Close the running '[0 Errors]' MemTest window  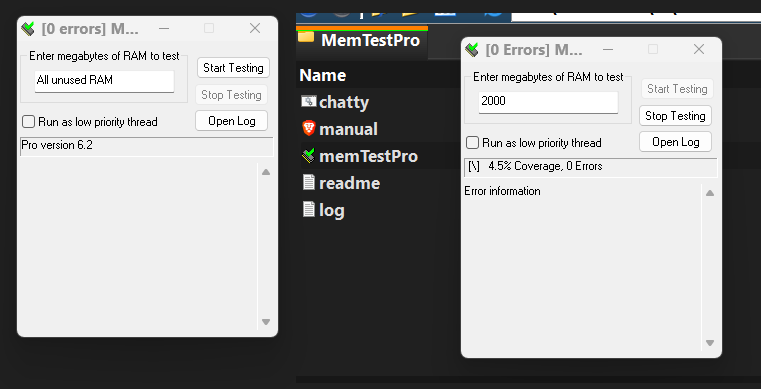tap(699, 49)
